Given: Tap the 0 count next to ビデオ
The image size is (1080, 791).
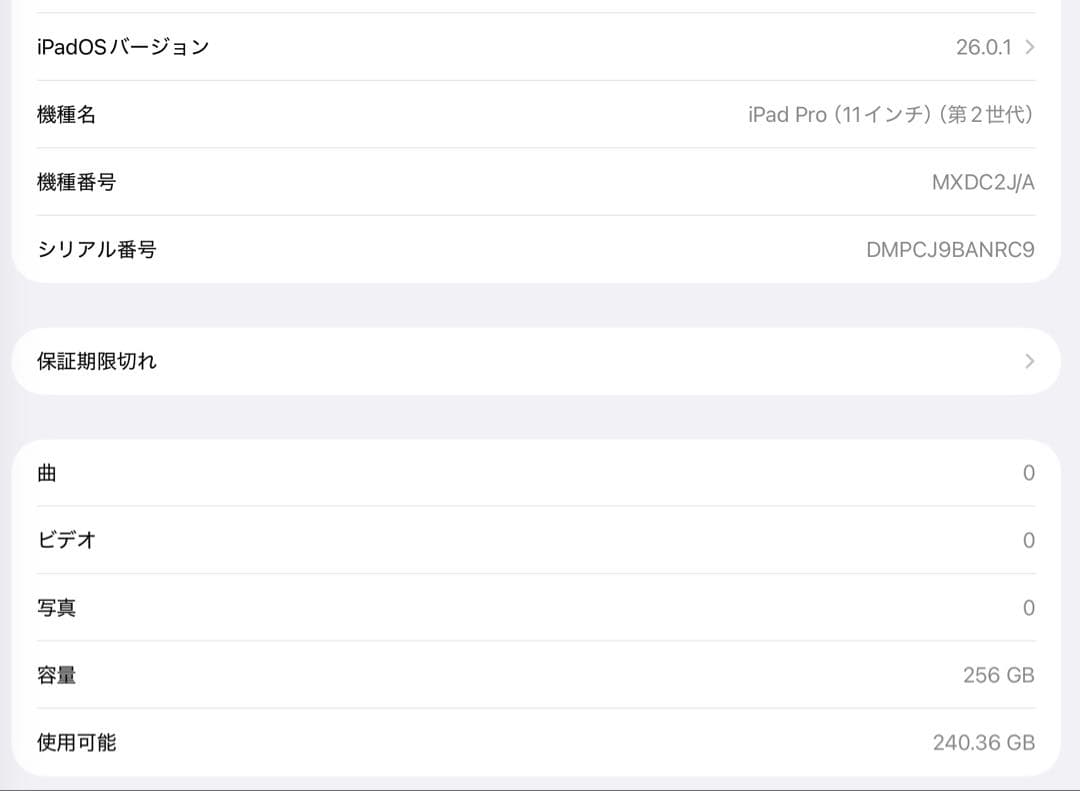Looking at the screenshot, I should tap(1028, 540).
